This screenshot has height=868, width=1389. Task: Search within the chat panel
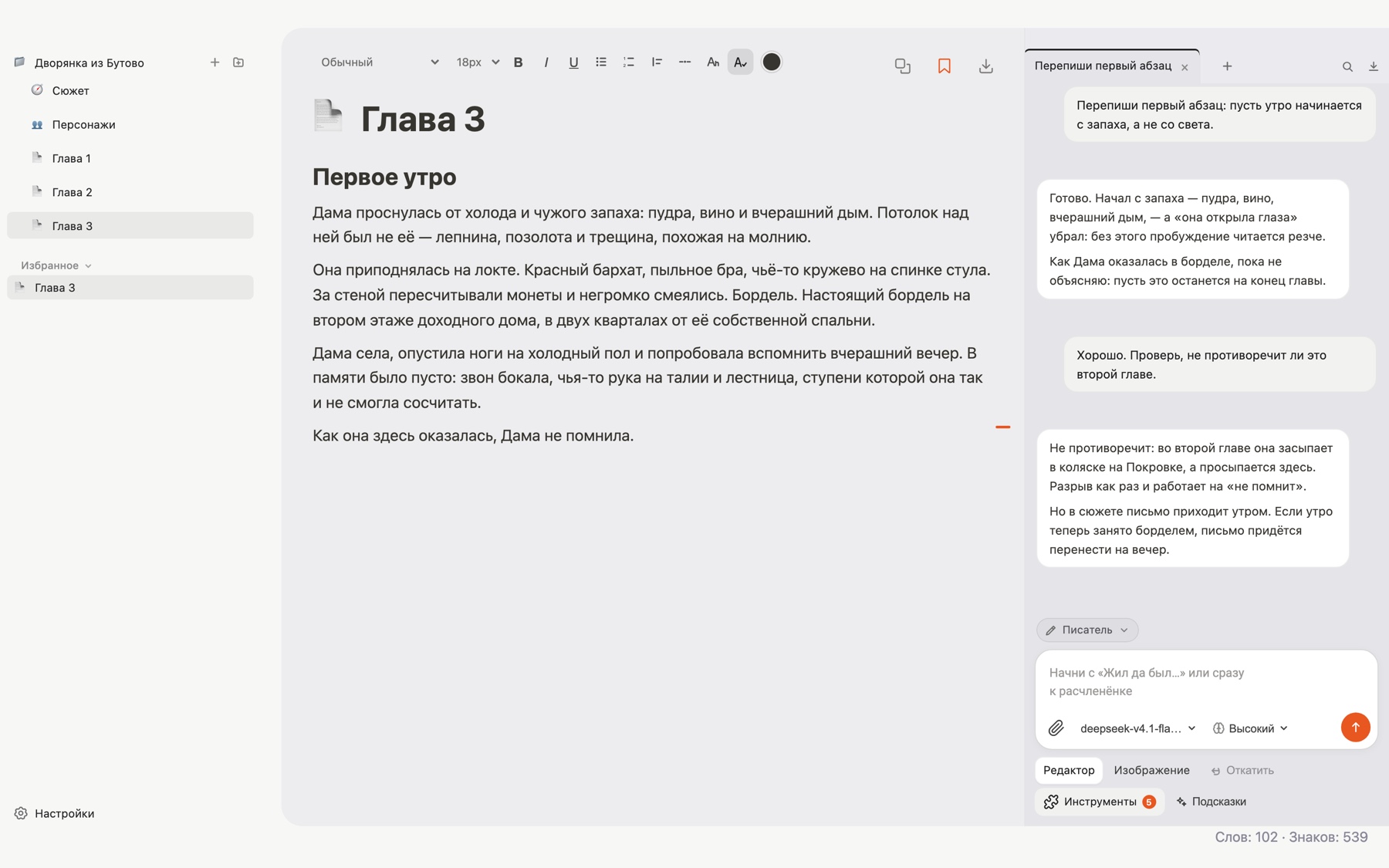point(1347,67)
